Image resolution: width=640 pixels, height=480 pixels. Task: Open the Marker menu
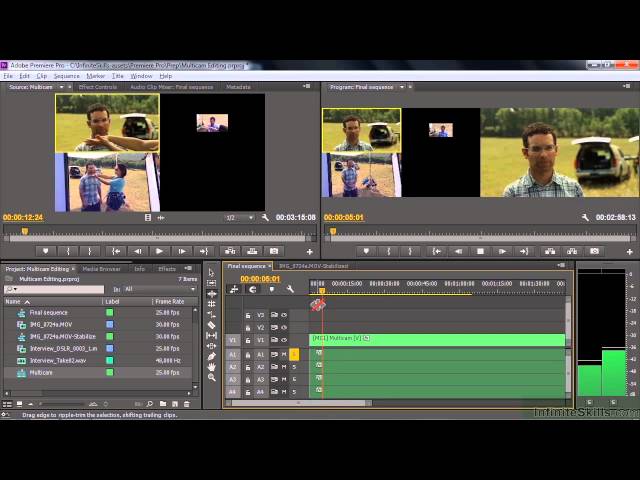click(x=96, y=76)
